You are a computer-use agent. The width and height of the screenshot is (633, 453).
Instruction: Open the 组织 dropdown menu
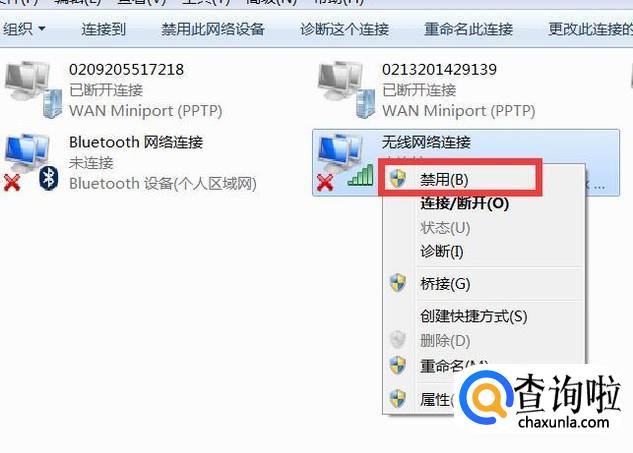[24, 29]
